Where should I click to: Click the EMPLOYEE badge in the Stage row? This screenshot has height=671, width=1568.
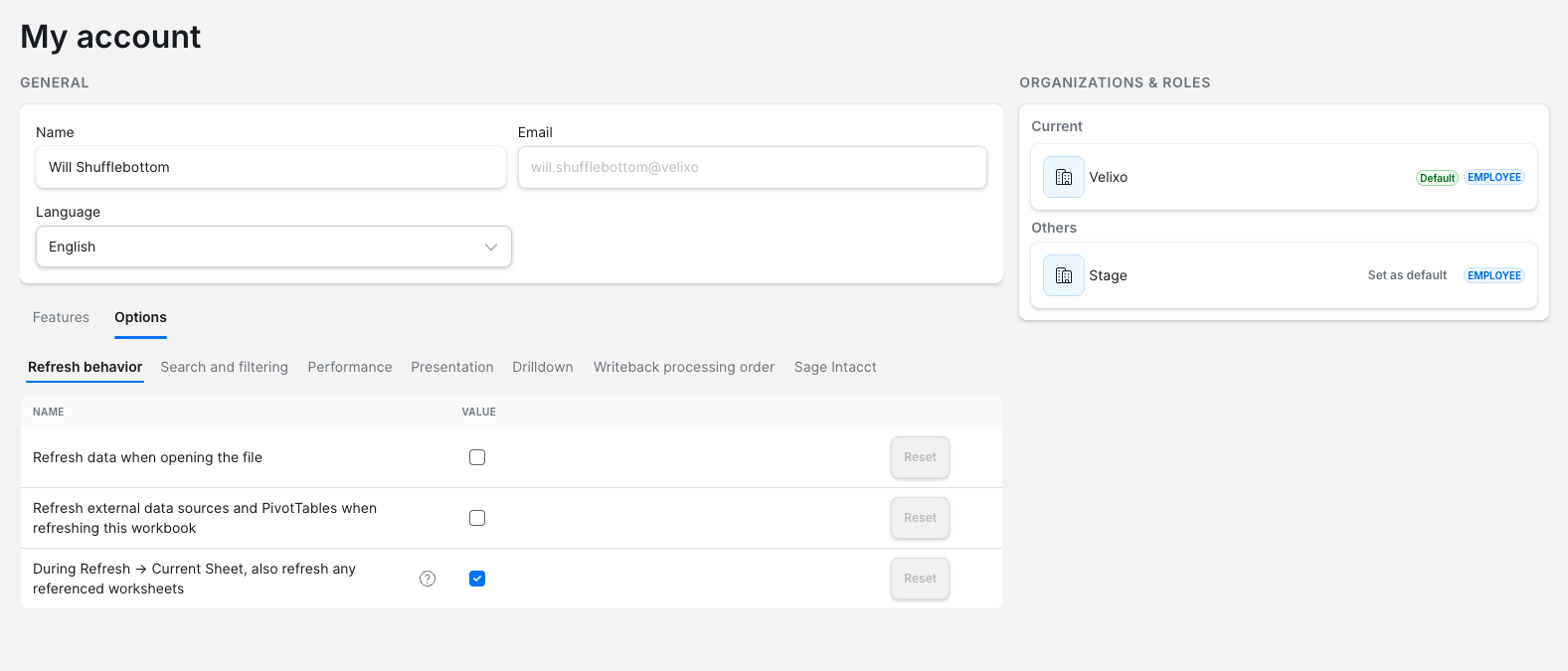pyautogui.click(x=1494, y=275)
